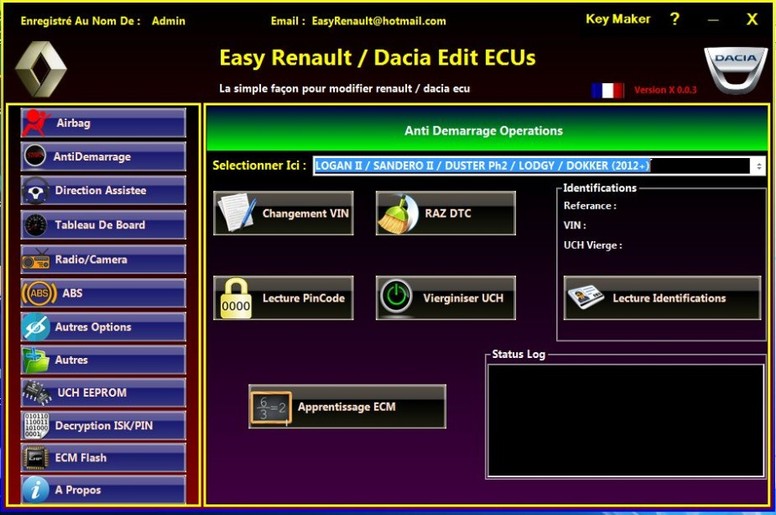
Task: Click the VIN label in Identifications
Action: [575, 226]
